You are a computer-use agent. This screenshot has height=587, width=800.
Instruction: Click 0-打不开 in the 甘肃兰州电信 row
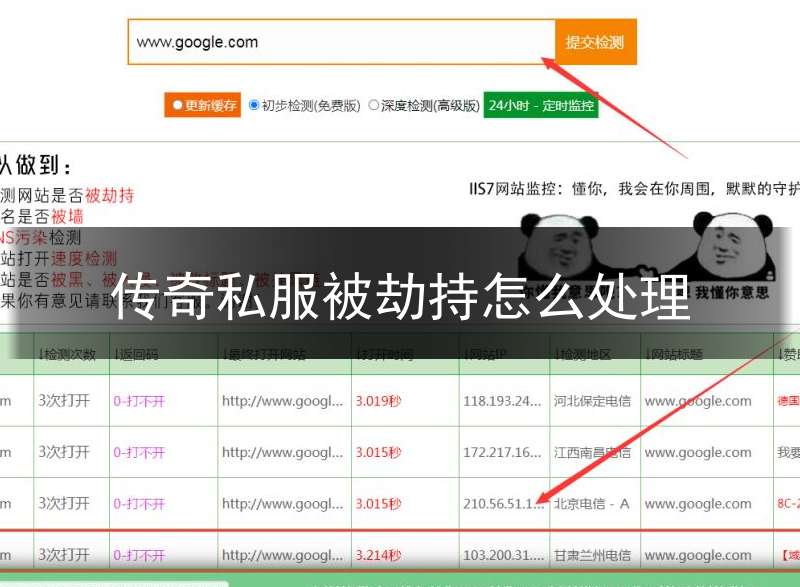click(x=139, y=555)
